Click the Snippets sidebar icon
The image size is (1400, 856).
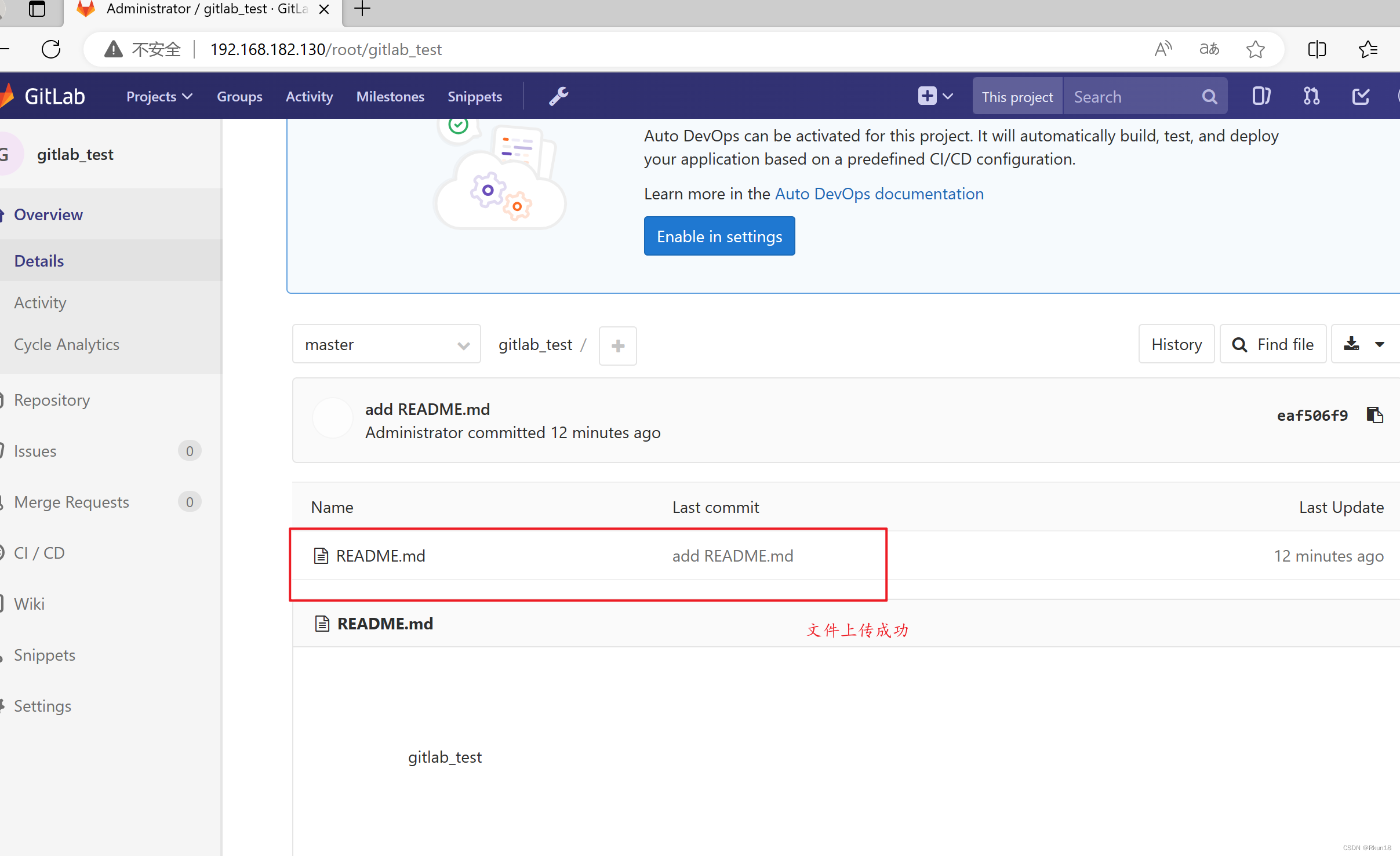coord(44,655)
